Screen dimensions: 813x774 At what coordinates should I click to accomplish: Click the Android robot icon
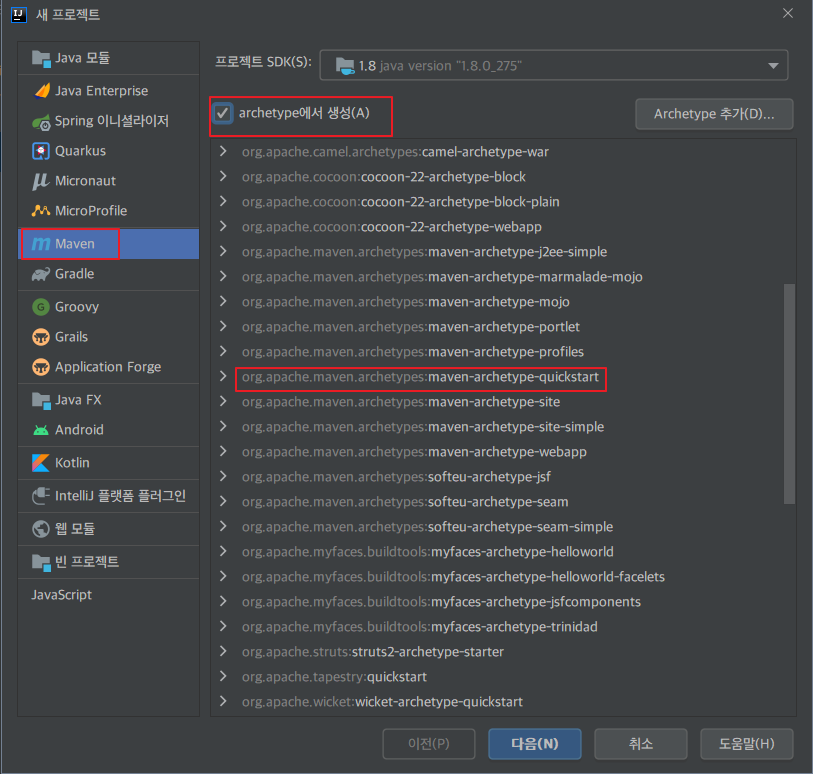pos(41,430)
